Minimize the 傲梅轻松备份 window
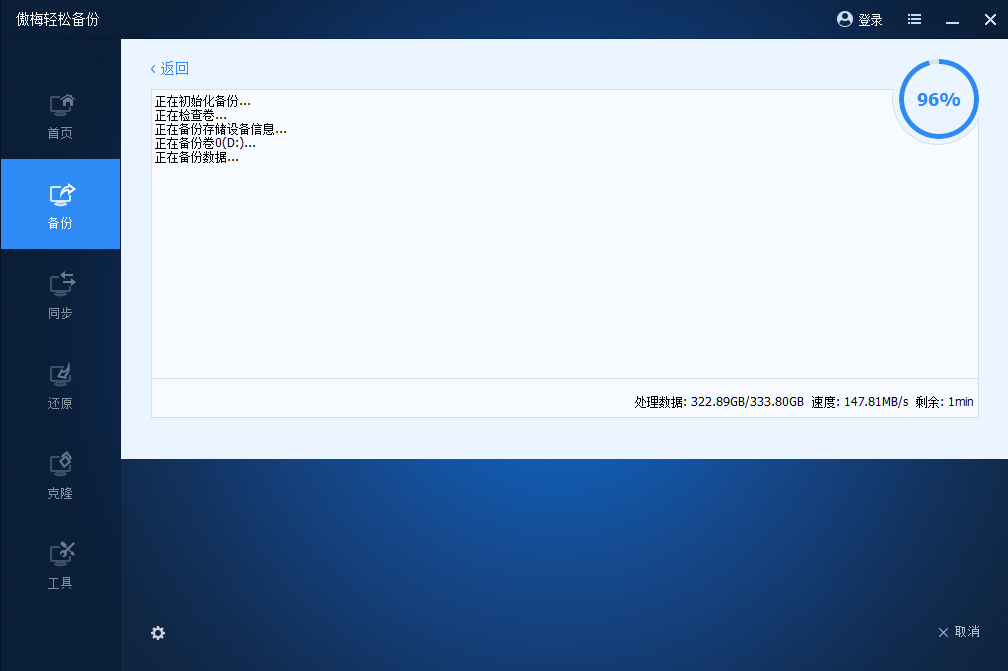The height and width of the screenshot is (671, 1008). (951, 20)
